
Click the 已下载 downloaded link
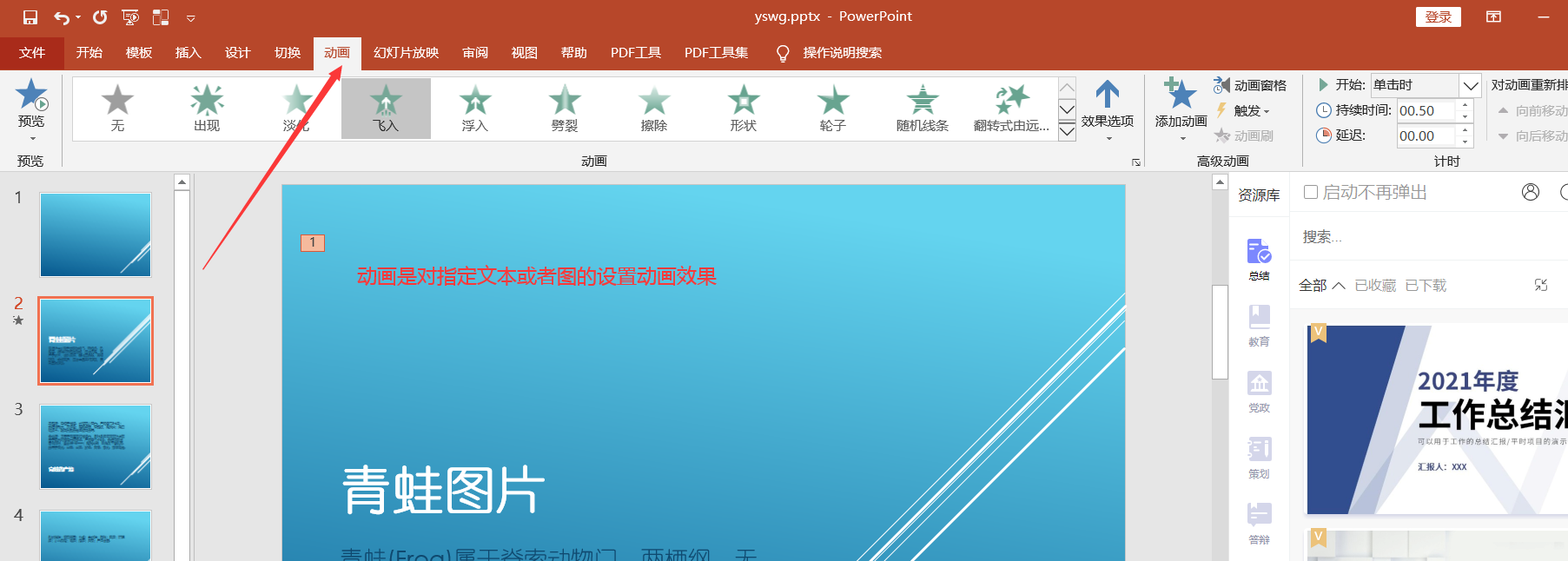pyautogui.click(x=1426, y=286)
